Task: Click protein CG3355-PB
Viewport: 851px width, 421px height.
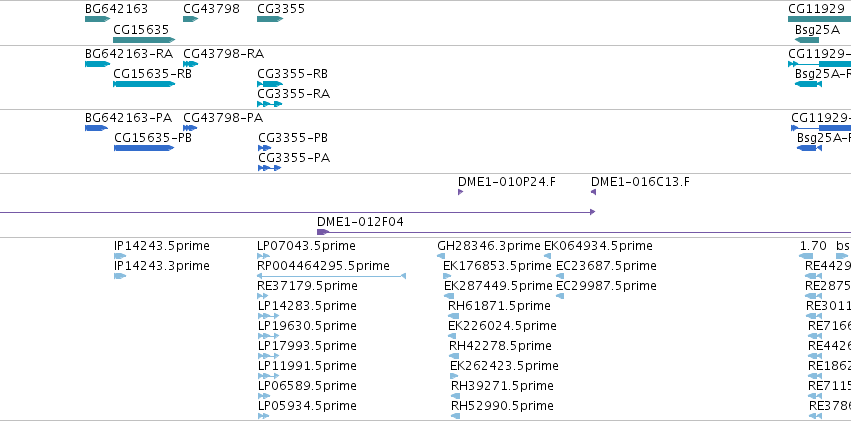Action: tap(293, 137)
